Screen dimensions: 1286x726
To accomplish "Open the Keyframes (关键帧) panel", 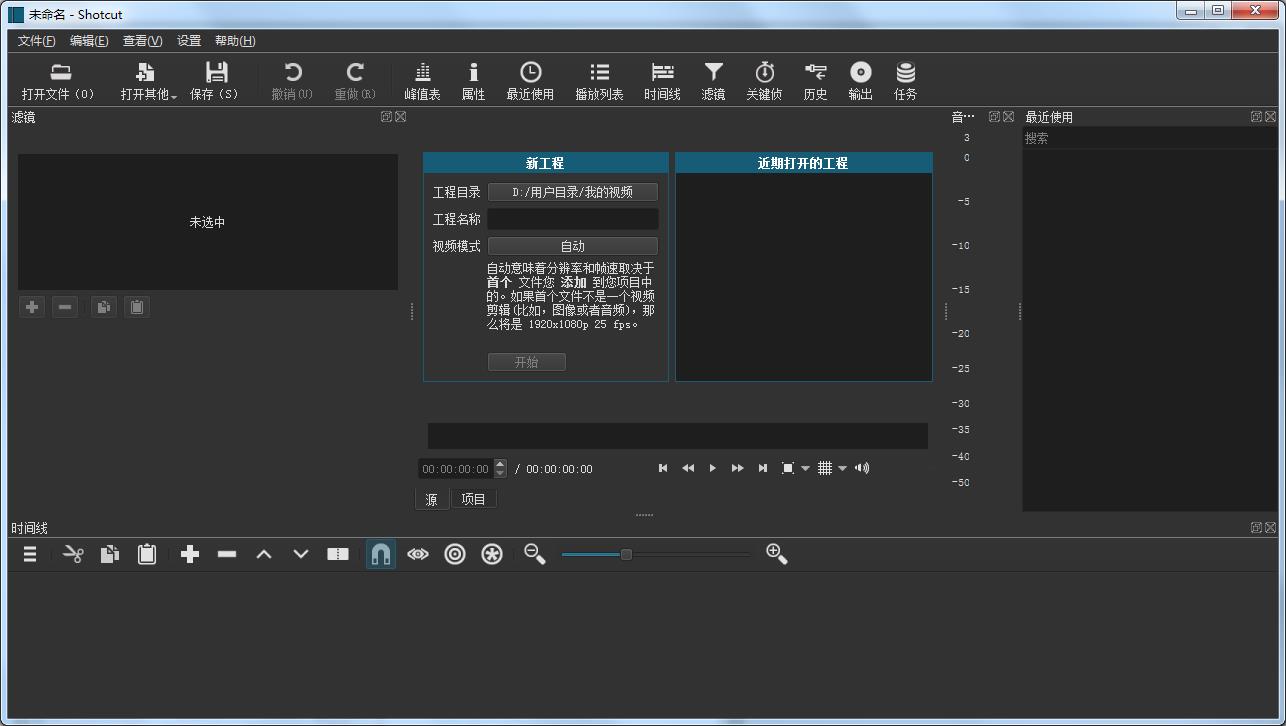I will tap(764, 80).
